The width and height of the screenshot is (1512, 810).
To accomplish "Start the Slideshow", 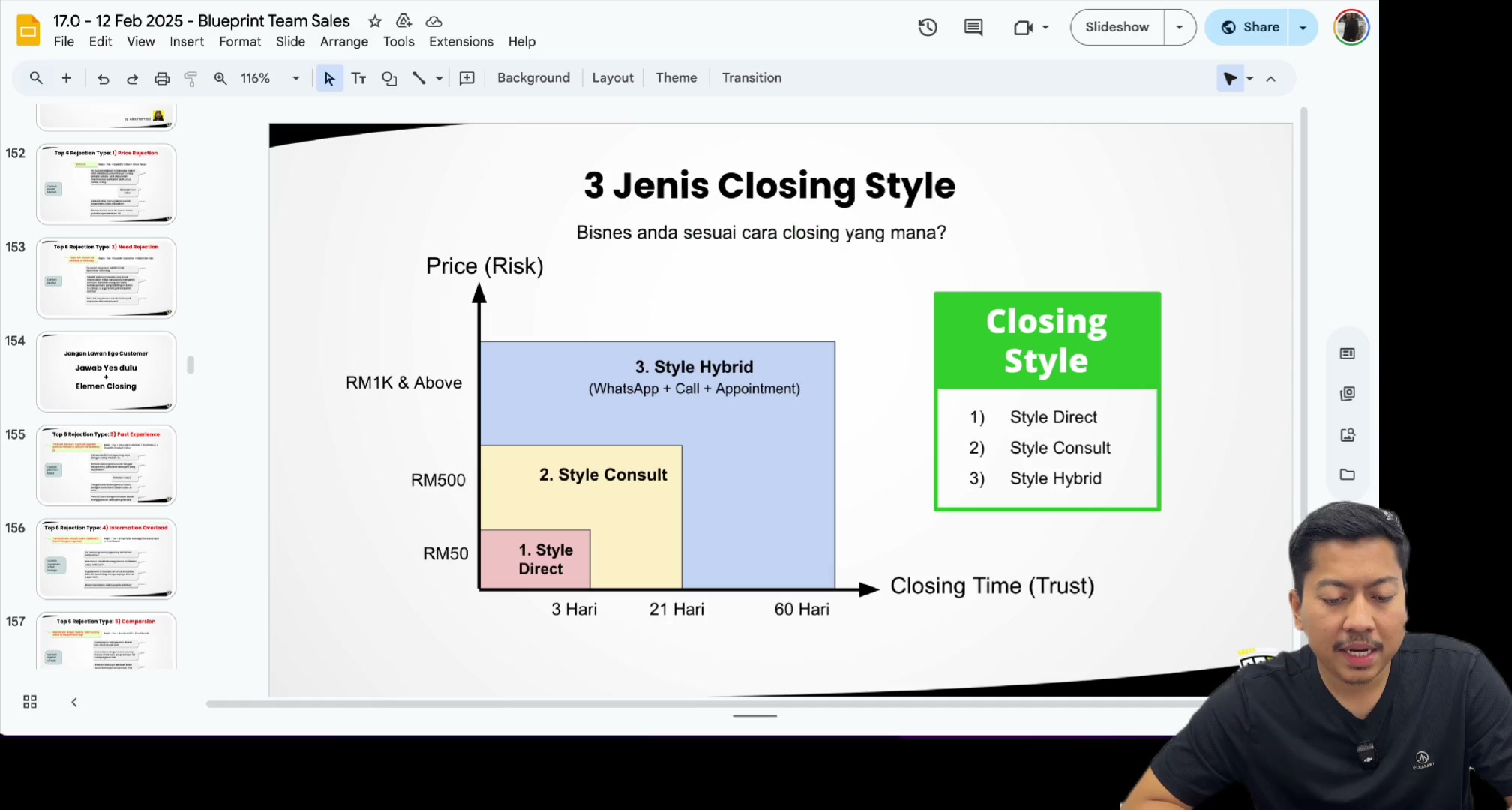I will (x=1117, y=28).
